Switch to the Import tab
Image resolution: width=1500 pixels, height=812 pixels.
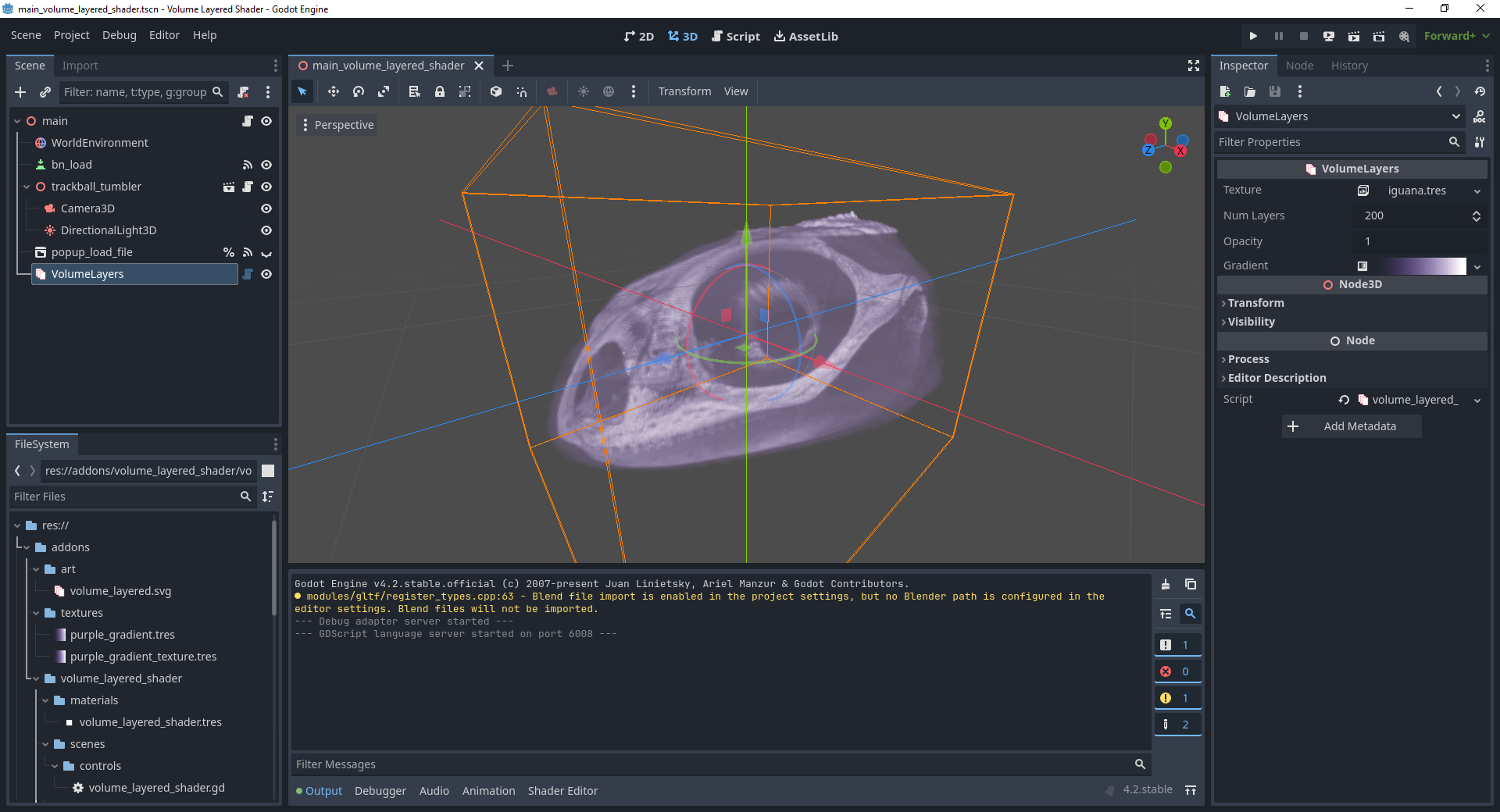point(80,66)
